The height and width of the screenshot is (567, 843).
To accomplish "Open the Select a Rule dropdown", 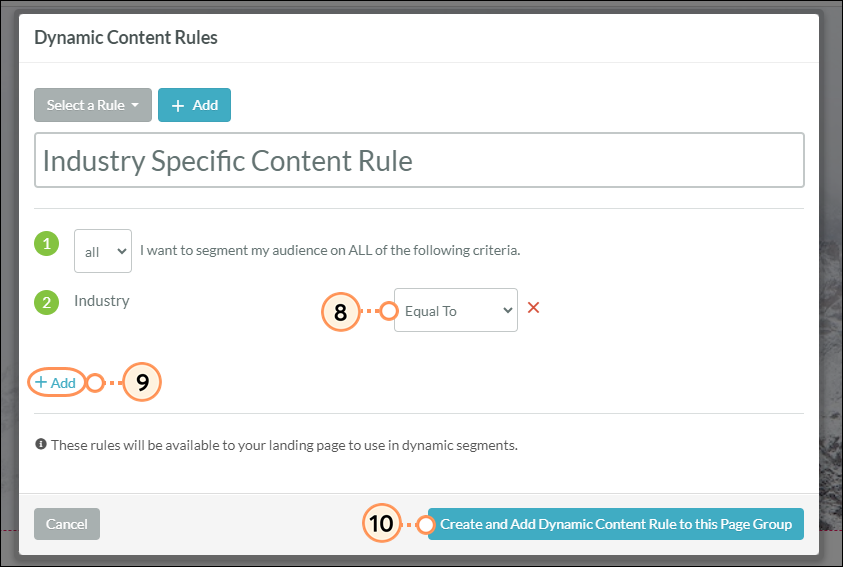I will click(92, 105).
